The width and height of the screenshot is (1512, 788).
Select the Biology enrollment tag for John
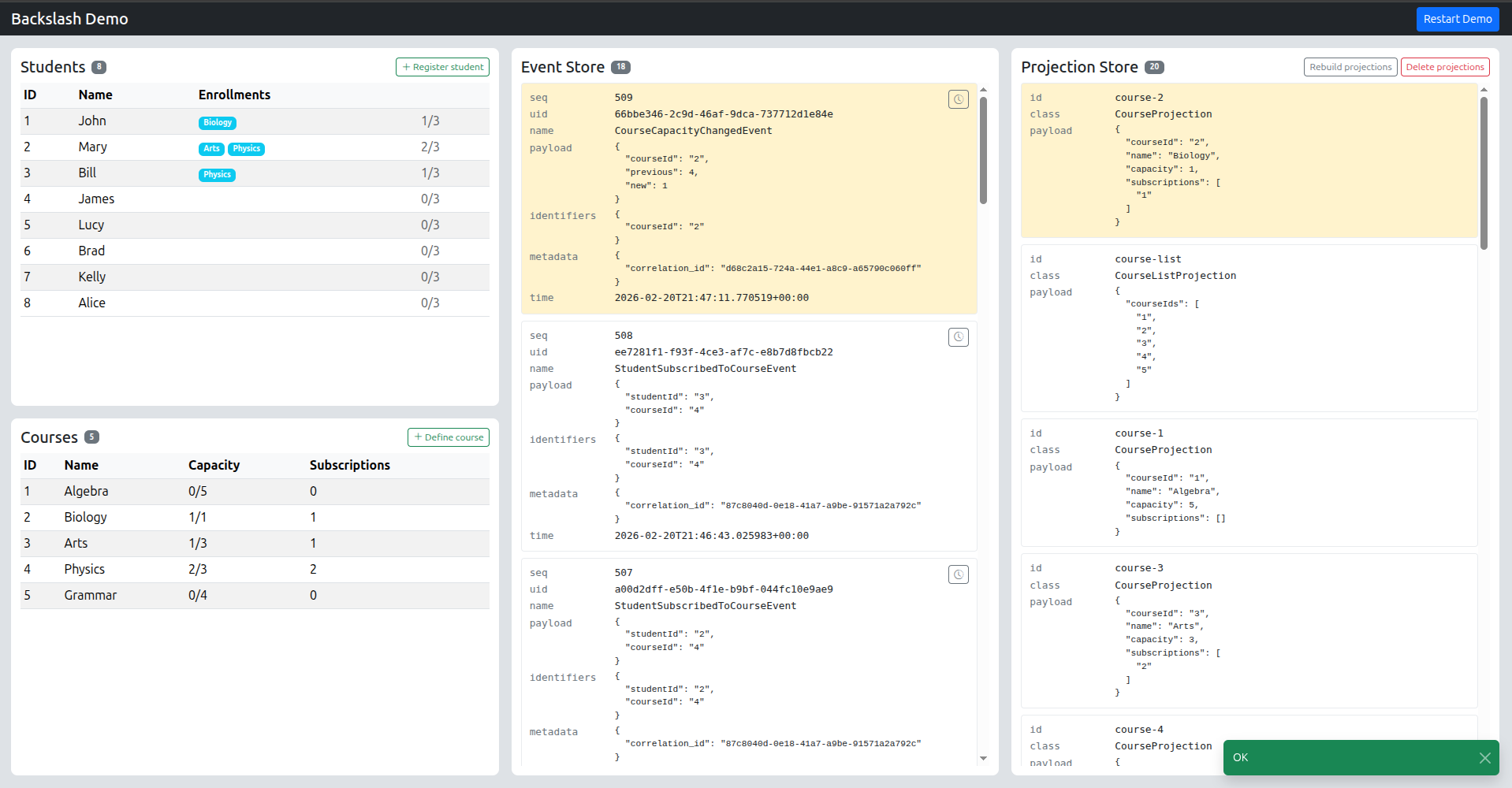[217, 123]
